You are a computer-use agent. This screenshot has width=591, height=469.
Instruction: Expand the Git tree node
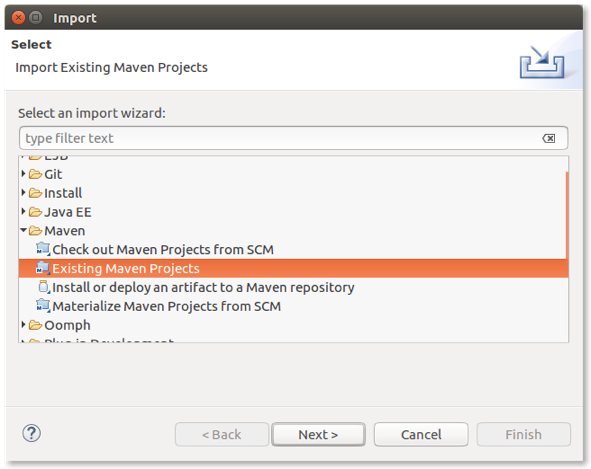point(23,173)
